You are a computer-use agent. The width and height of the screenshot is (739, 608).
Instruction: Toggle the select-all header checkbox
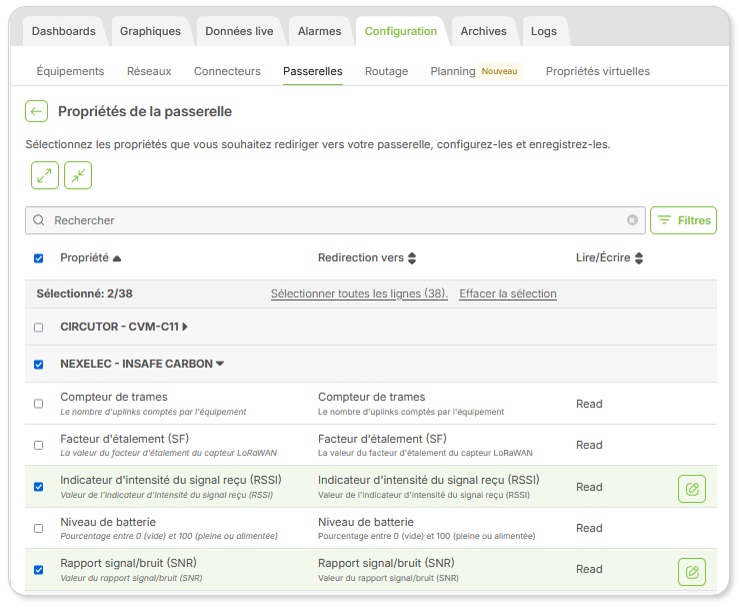[39, 258]
